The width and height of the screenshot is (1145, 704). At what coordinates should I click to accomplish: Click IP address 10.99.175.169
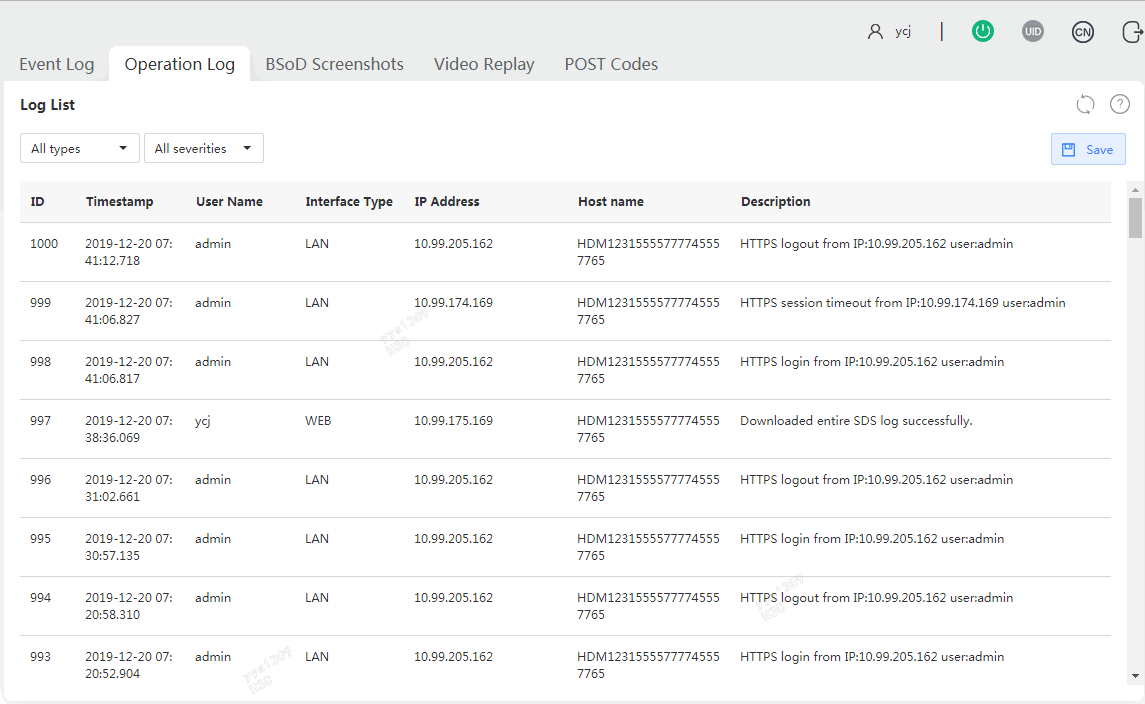453,421
